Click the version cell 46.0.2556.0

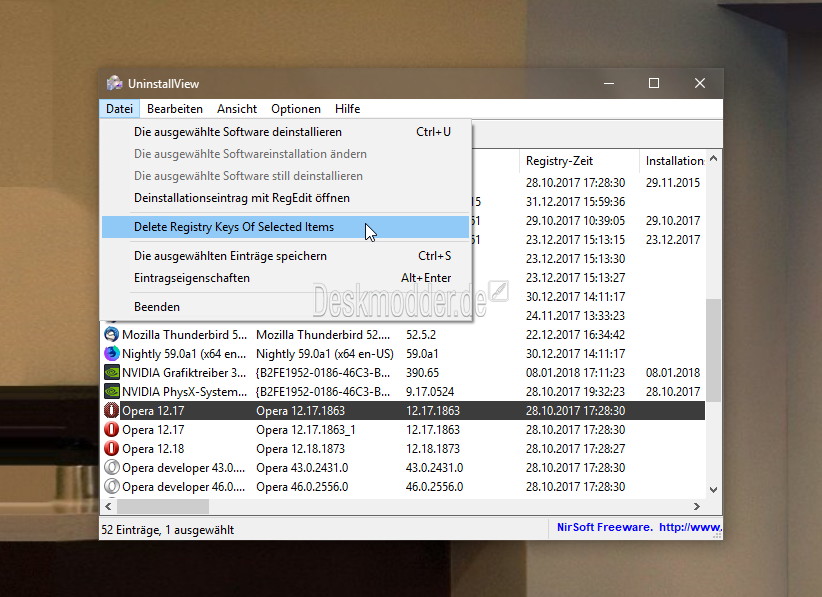pyautogui.click(x=434, y=486)
